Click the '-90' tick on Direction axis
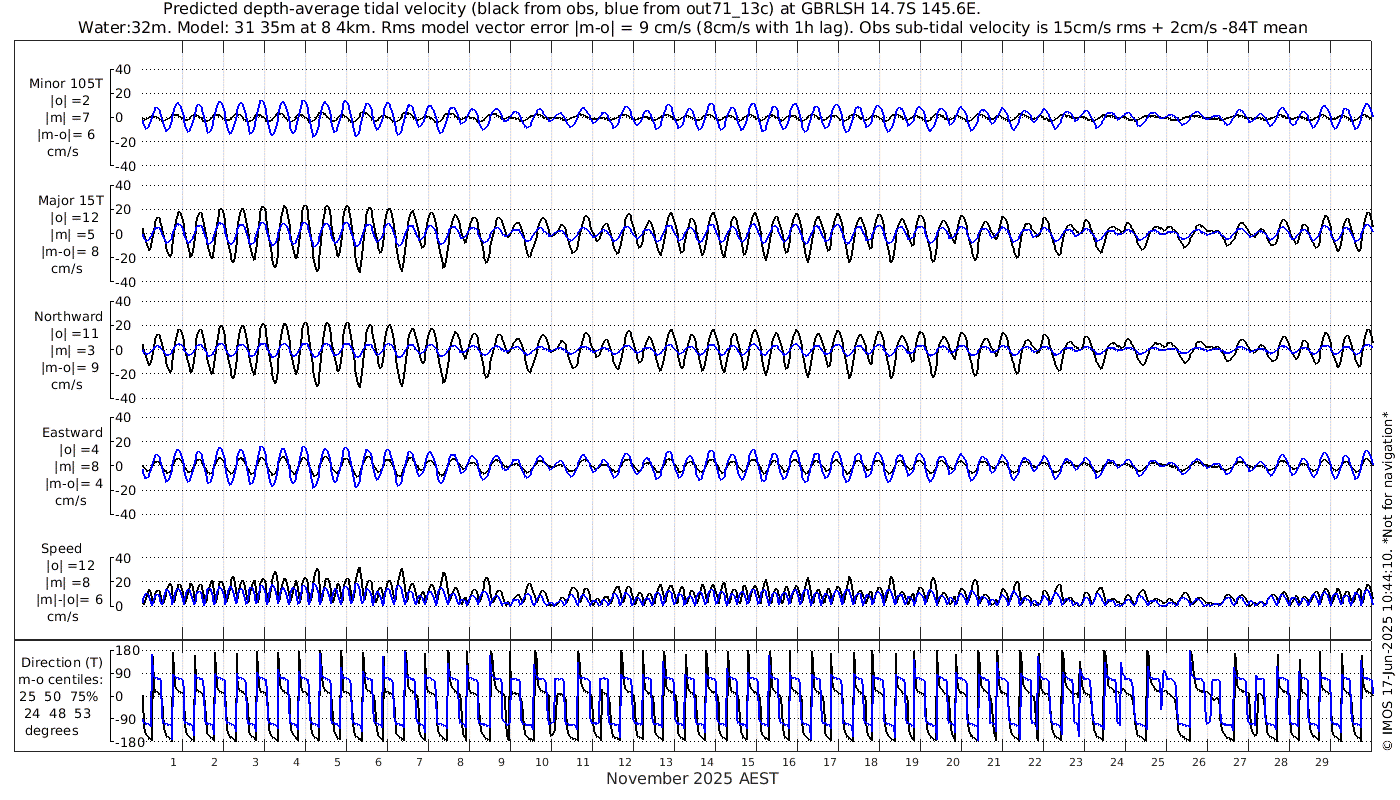 coord(127,719)
